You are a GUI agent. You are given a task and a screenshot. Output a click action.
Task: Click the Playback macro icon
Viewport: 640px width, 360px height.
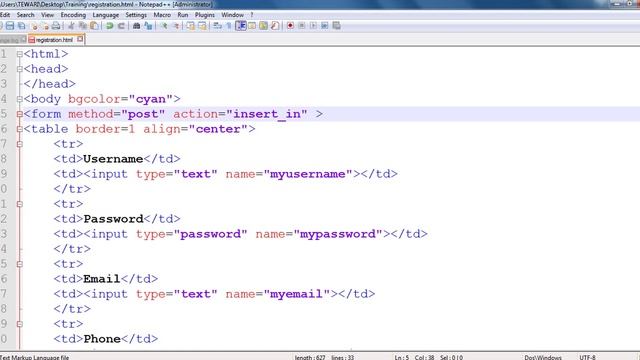pos(313,26)
